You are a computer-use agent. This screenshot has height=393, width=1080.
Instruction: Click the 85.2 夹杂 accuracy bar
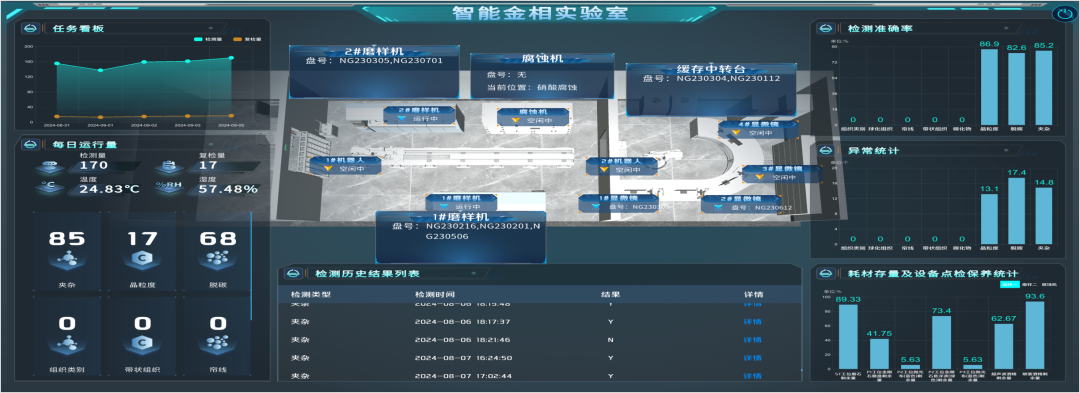click(x=1043, y=87)
